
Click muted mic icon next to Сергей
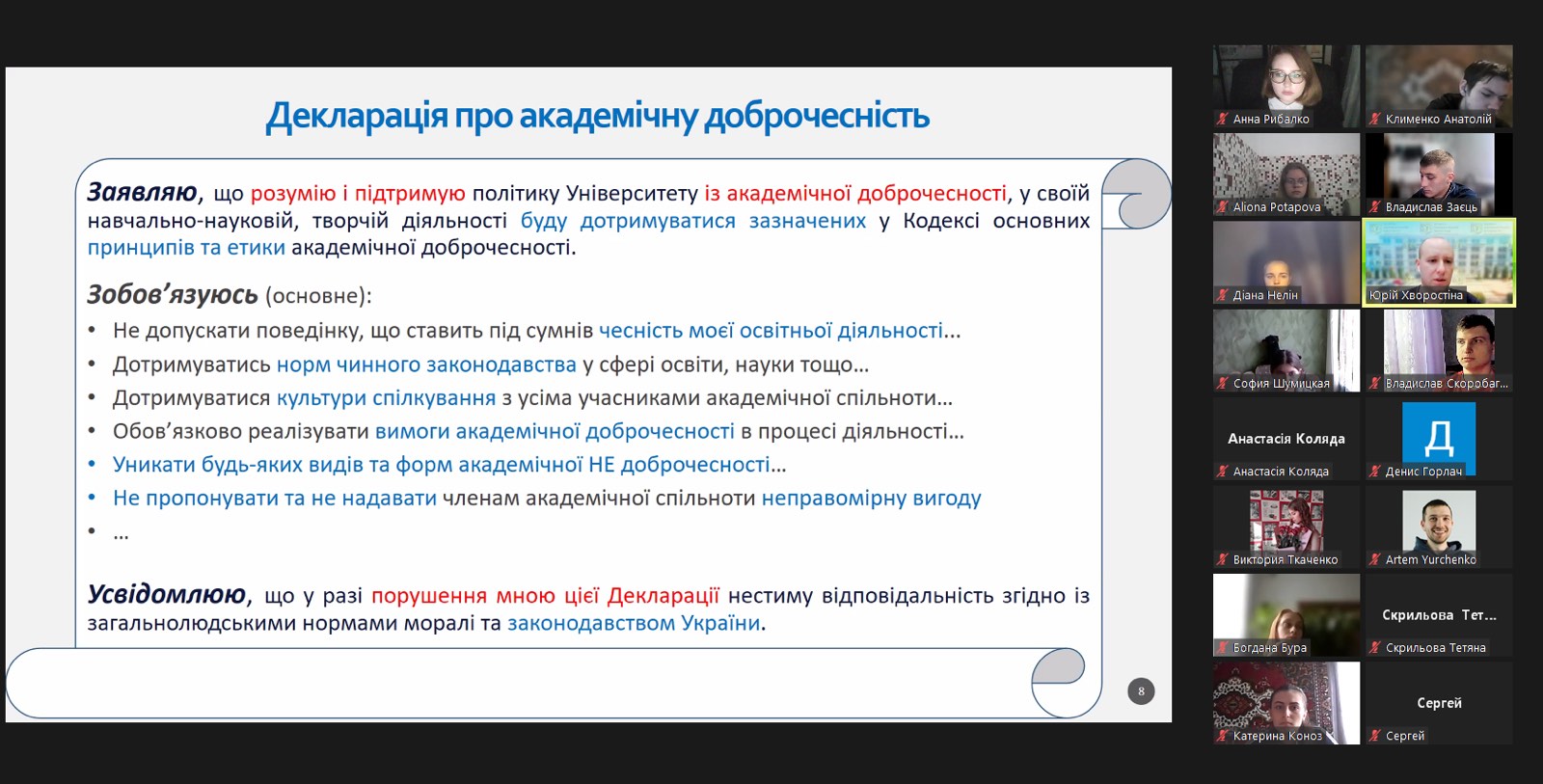[x=1375, y=736]
